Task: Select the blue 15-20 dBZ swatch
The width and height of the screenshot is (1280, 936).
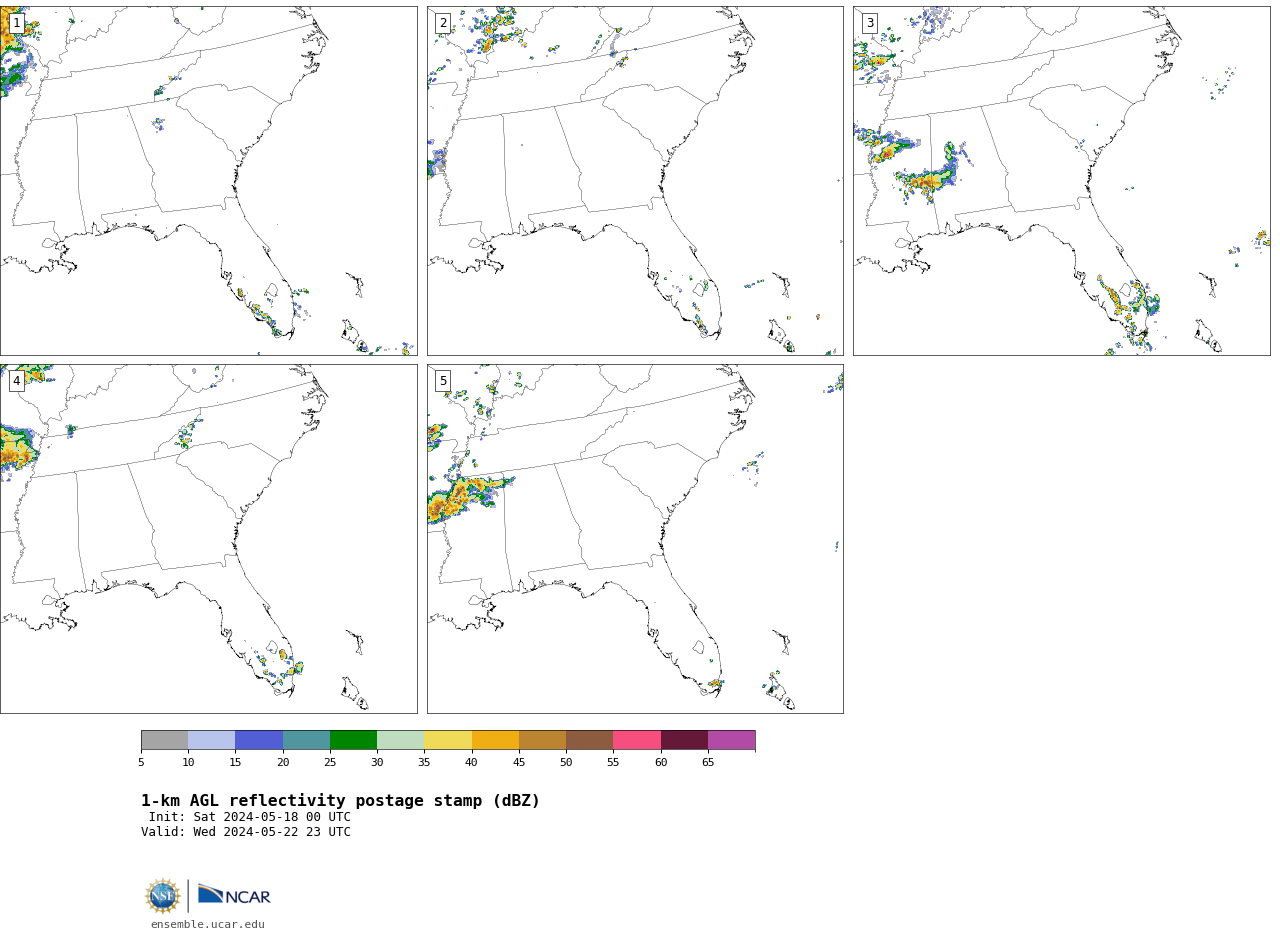Action: (259, 740)
